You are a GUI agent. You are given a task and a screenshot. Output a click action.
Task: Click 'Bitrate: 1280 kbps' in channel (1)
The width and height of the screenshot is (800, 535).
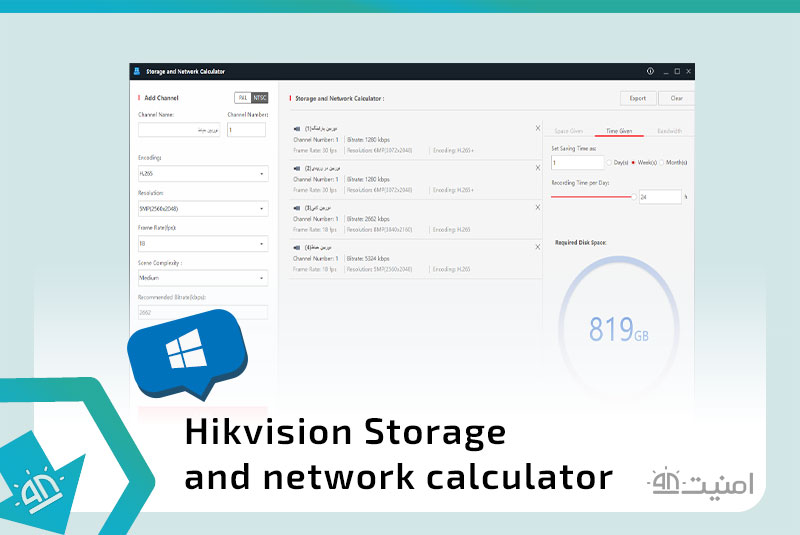(x=368, y=140)
